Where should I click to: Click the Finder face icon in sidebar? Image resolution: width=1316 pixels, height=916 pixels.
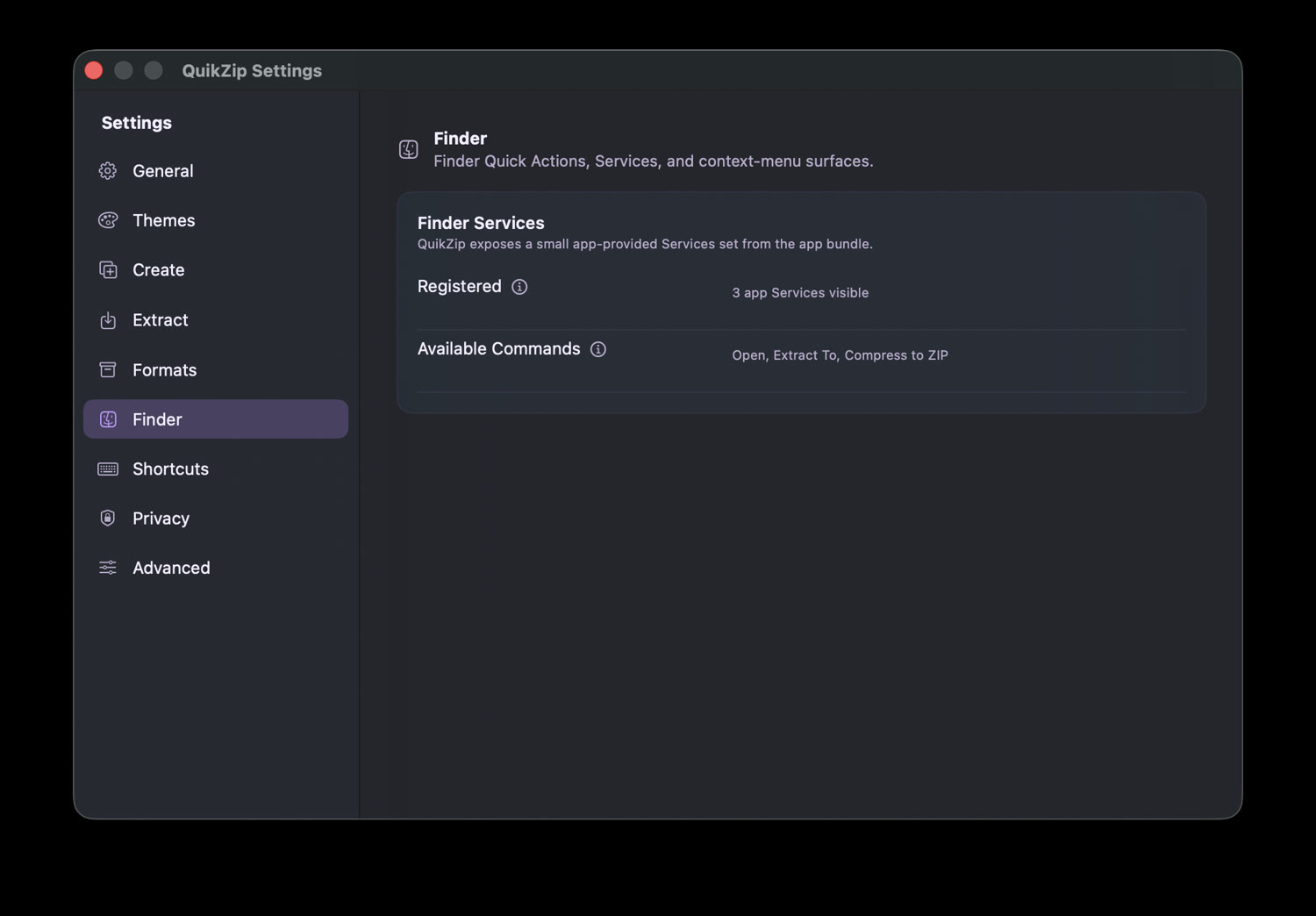(x=108, y=419)
